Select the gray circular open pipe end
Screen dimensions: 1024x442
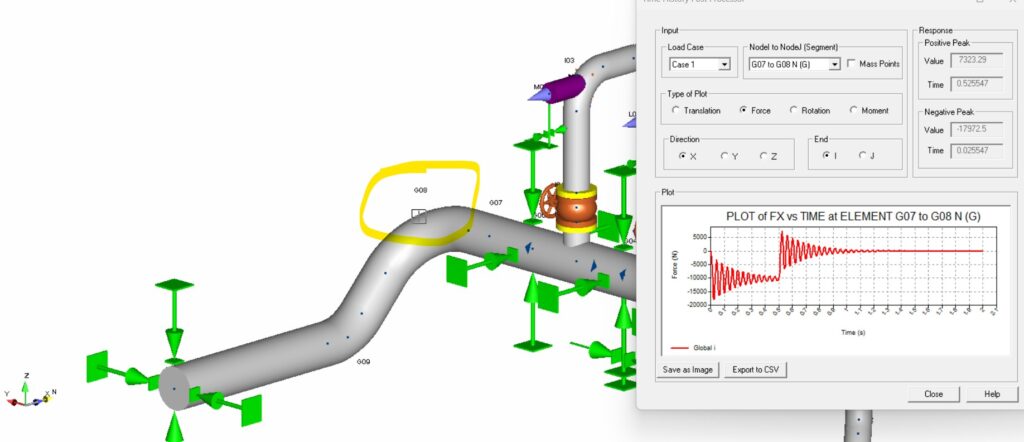click(x=174, y=388)
